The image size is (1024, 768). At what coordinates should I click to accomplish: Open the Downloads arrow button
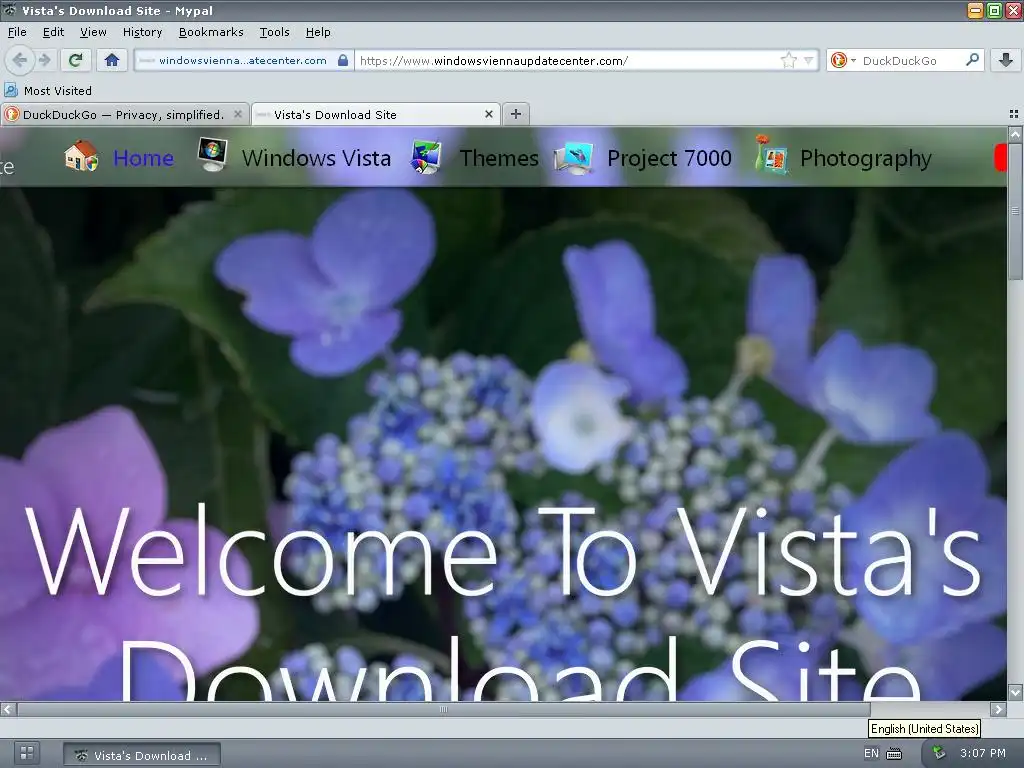(x=1006, y=61)
